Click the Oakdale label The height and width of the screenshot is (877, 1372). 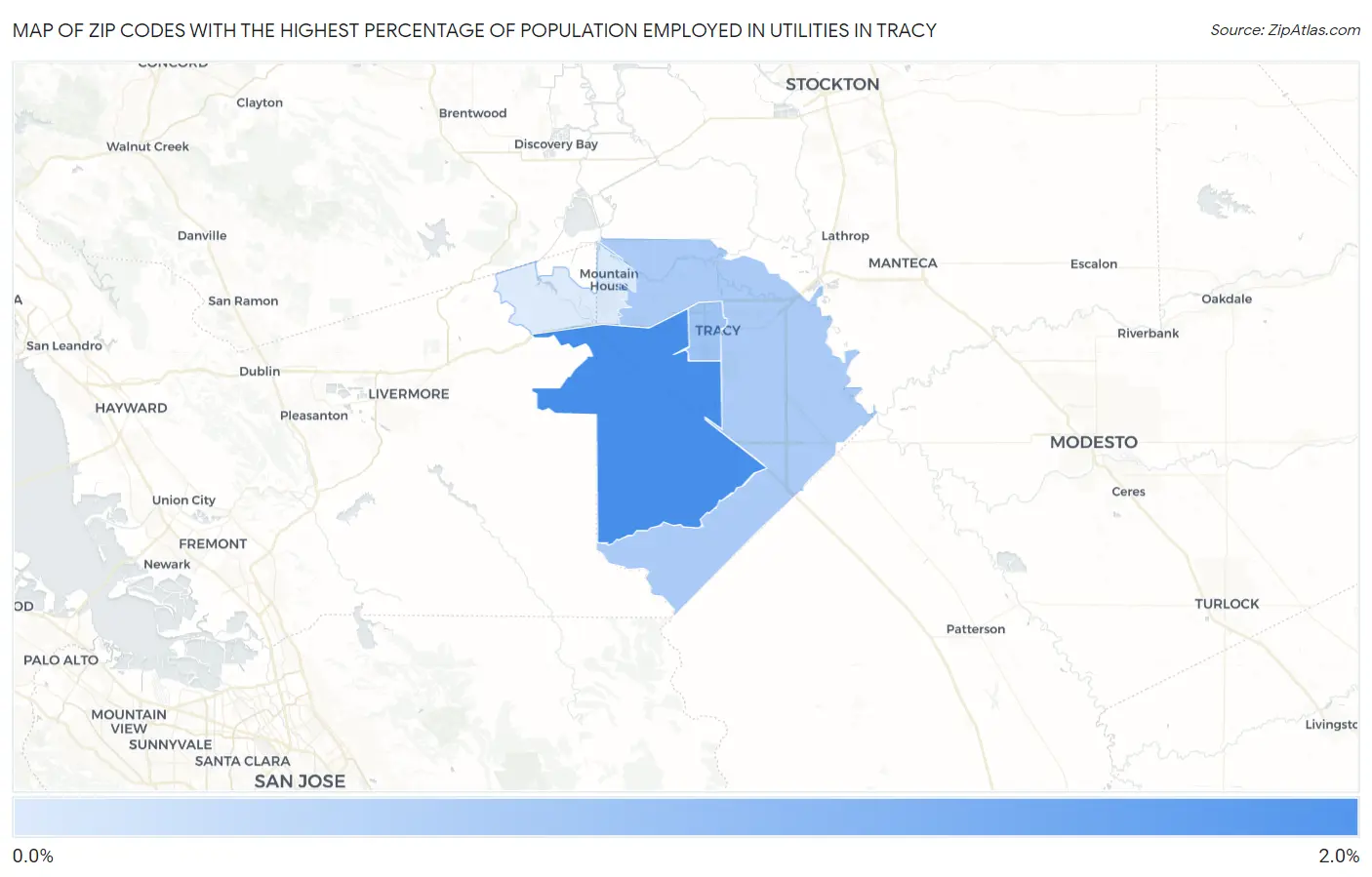click(1227, 299)
